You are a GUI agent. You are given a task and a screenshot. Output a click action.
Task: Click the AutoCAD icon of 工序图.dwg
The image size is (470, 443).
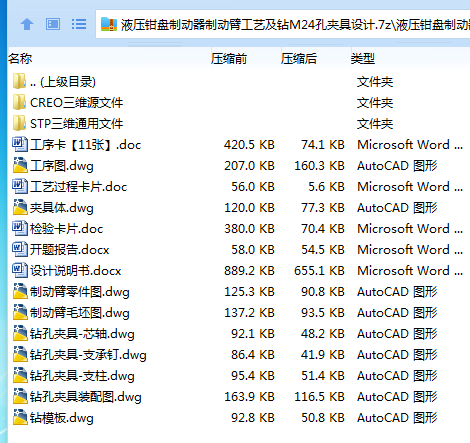tap(20, 165)
